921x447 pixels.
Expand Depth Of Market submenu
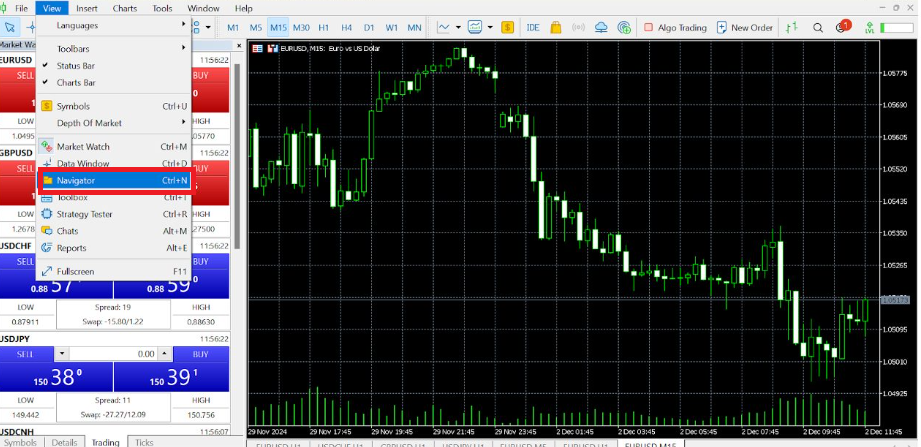tap(114, 123)
